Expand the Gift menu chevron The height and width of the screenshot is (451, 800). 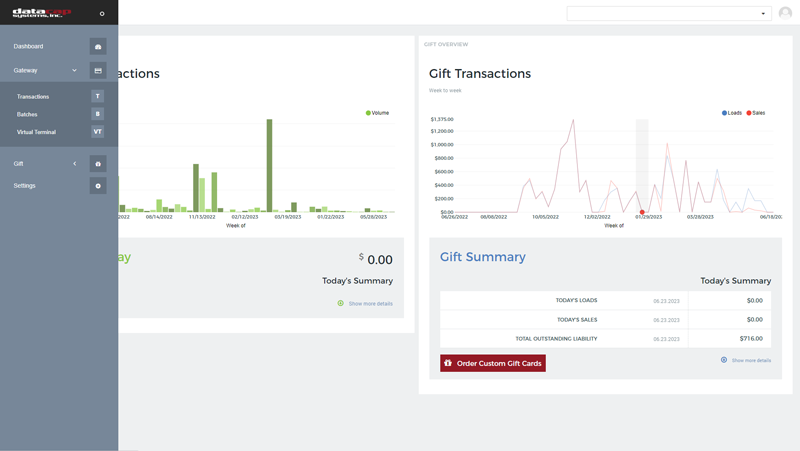tap(74, 164)
